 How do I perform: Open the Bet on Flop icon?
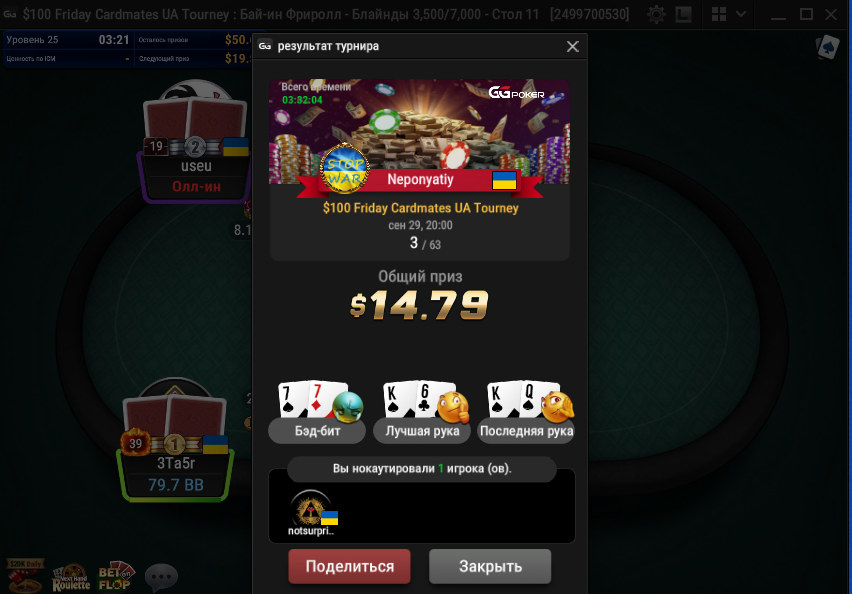point(116,577)
